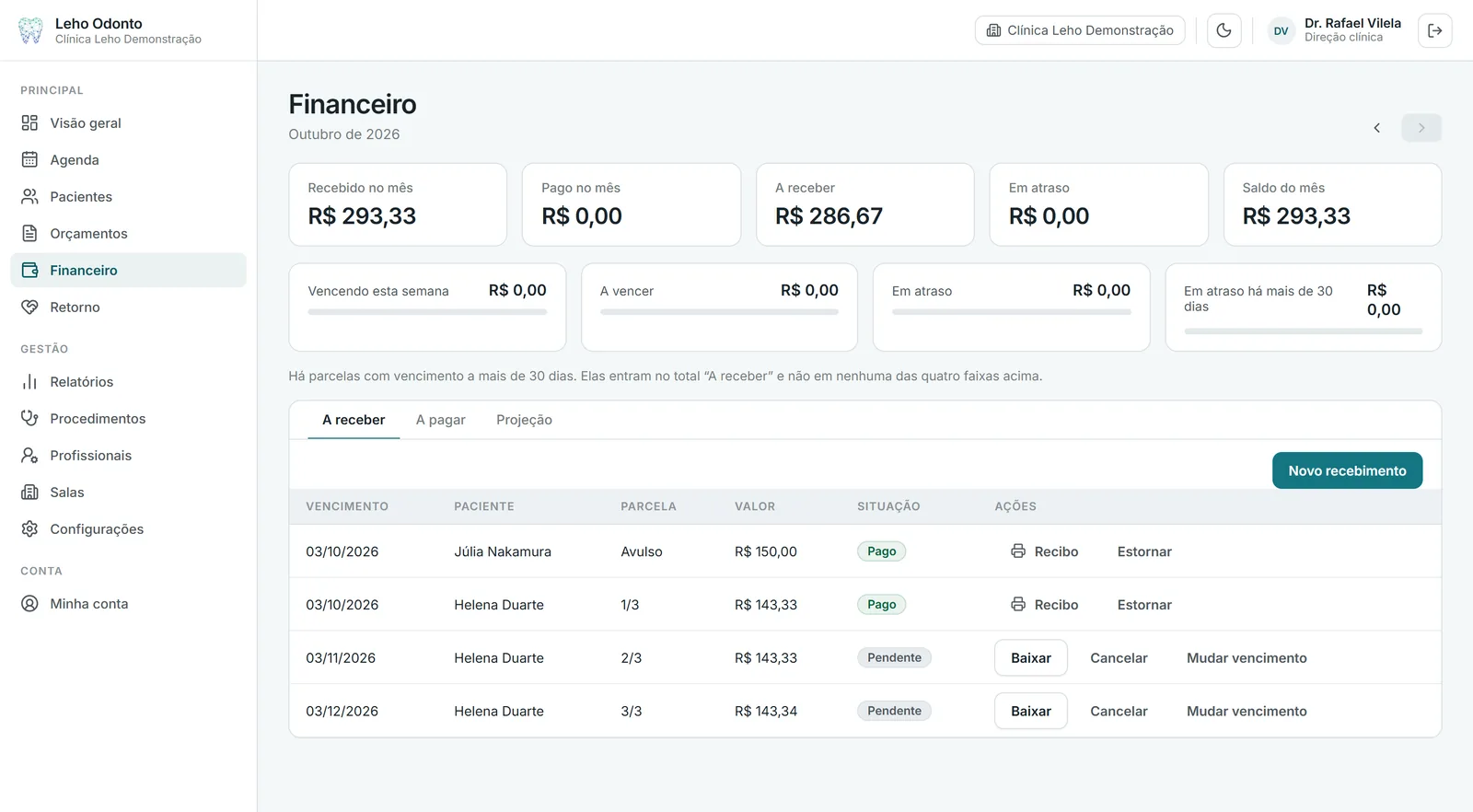Click the A receber R$ 286,67 card
1473x812 pixels.
pos(864,204)
